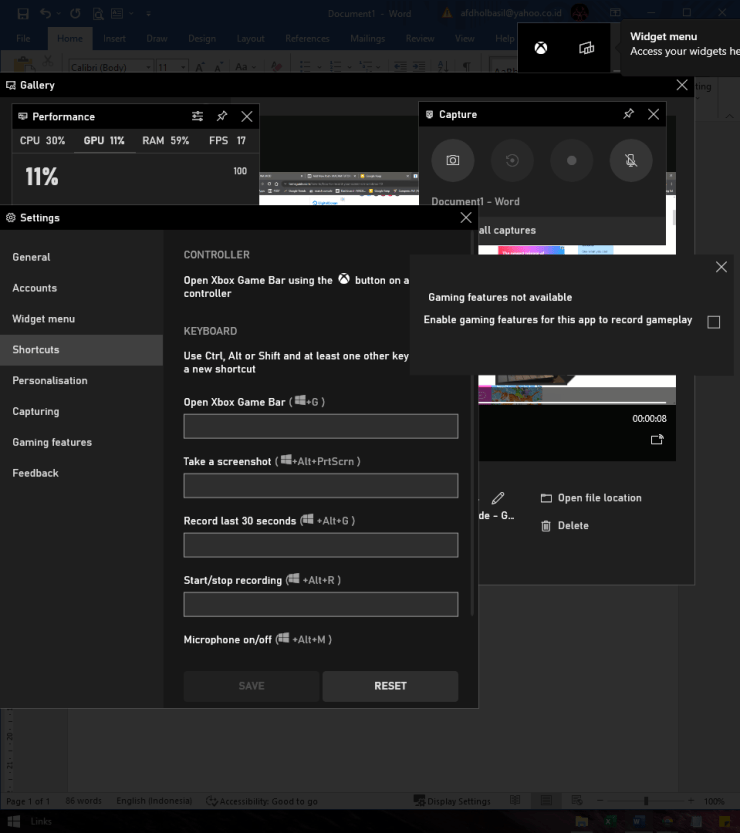Take a screenshot with the camera icon

(x=453, y=160)
